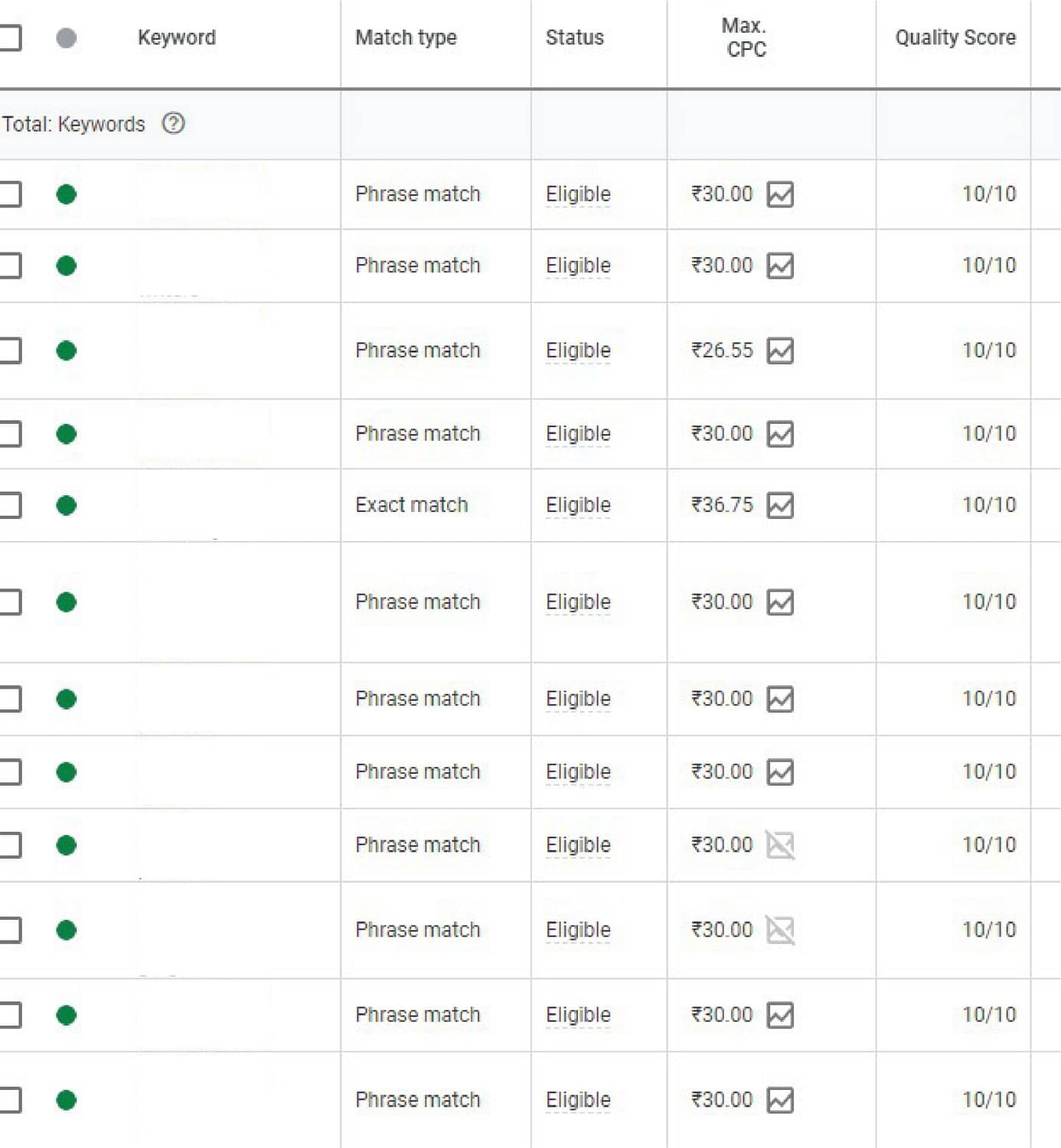Click green status dot in ₹26.55 row
Viewport: 1061px width, 1148px height.
pyautogui.click(x=67, y=351)
